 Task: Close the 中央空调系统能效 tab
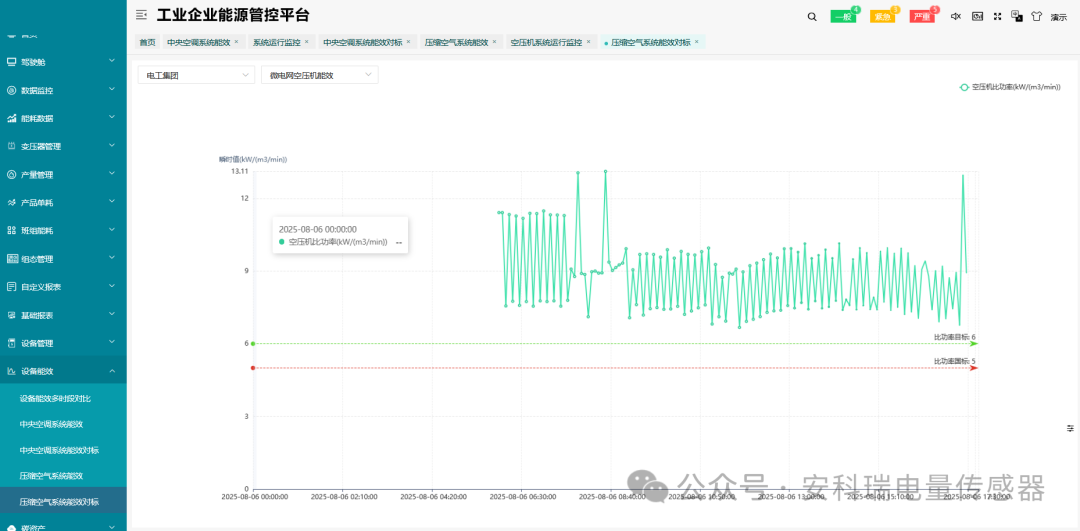236,42
